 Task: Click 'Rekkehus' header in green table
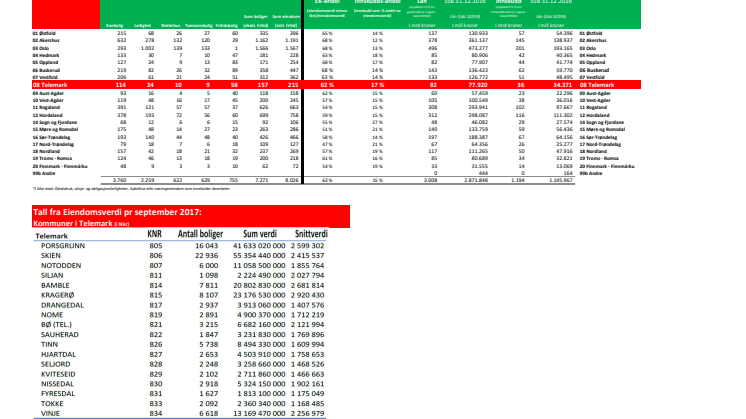point(171,26)
